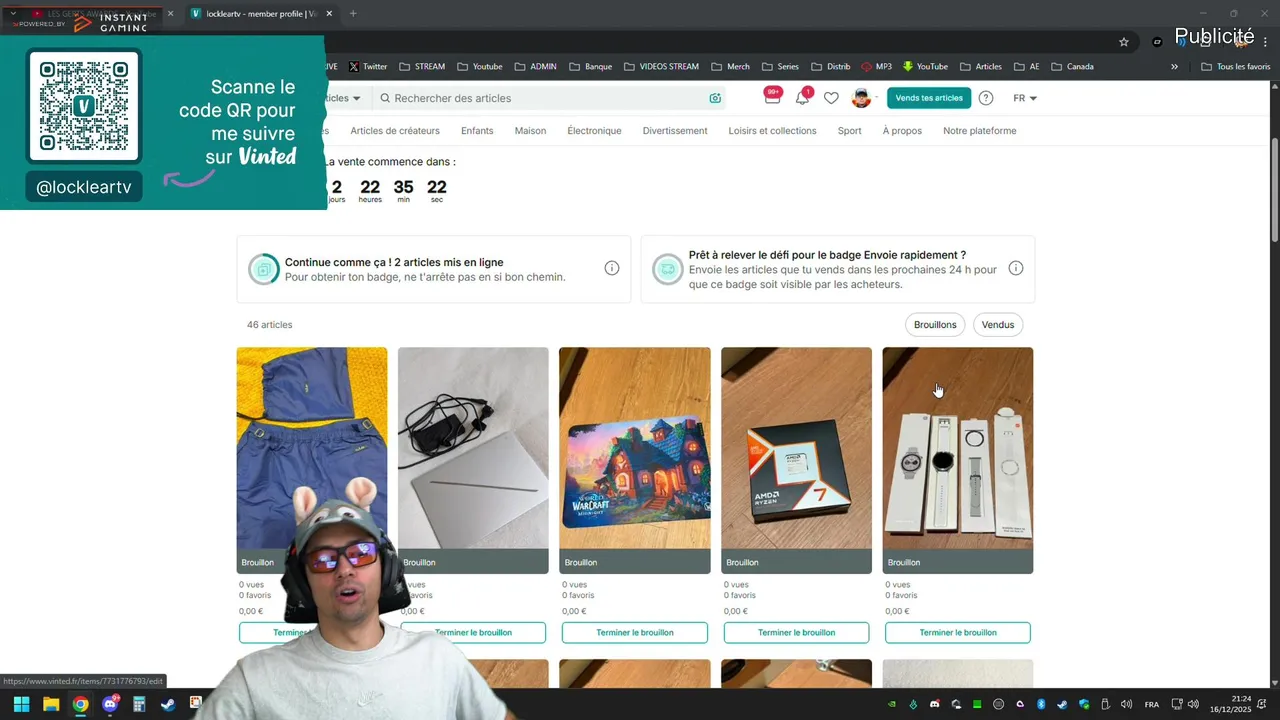The image size is (1280, 720).
Task: Open Tous les favoris folder
Action: (1235, 67)
